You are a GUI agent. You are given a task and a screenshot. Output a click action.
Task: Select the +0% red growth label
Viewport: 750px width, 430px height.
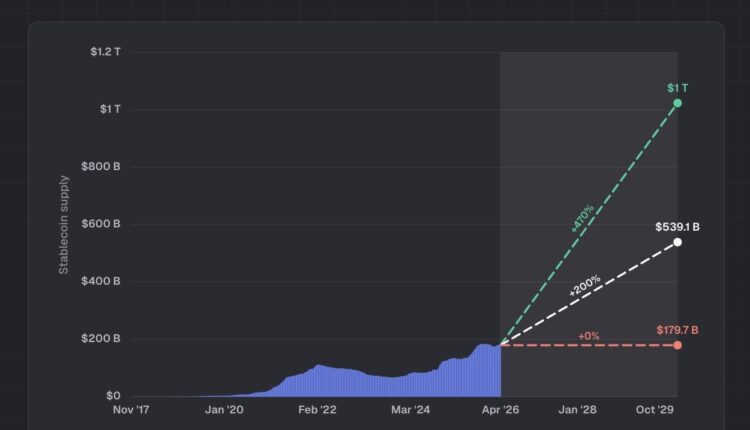tap(588, 336)
